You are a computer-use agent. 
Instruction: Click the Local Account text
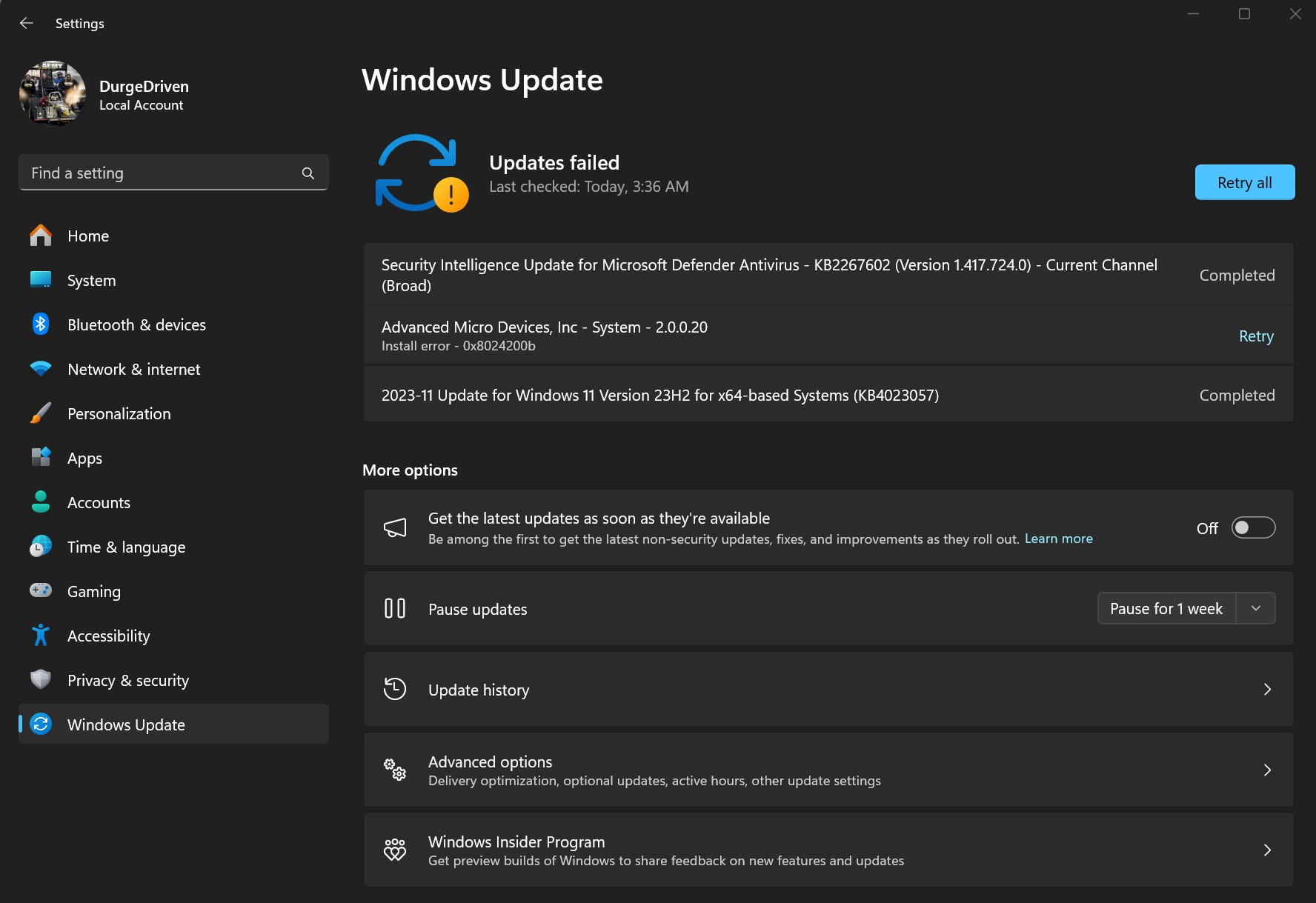pyautogui.click(x=141, y=105)
